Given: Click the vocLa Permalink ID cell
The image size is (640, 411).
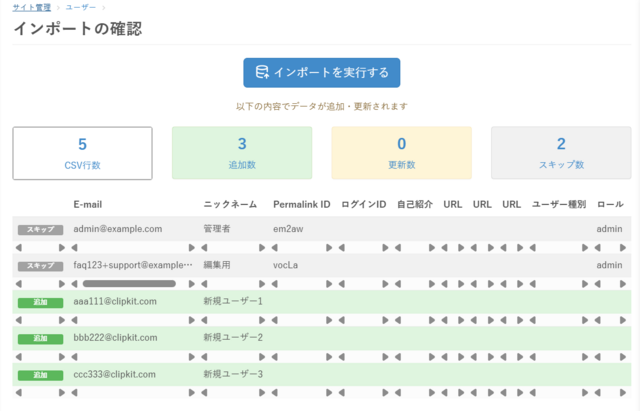Looking at the screenshot, I should pyautogui.click(x=285, y=265).
